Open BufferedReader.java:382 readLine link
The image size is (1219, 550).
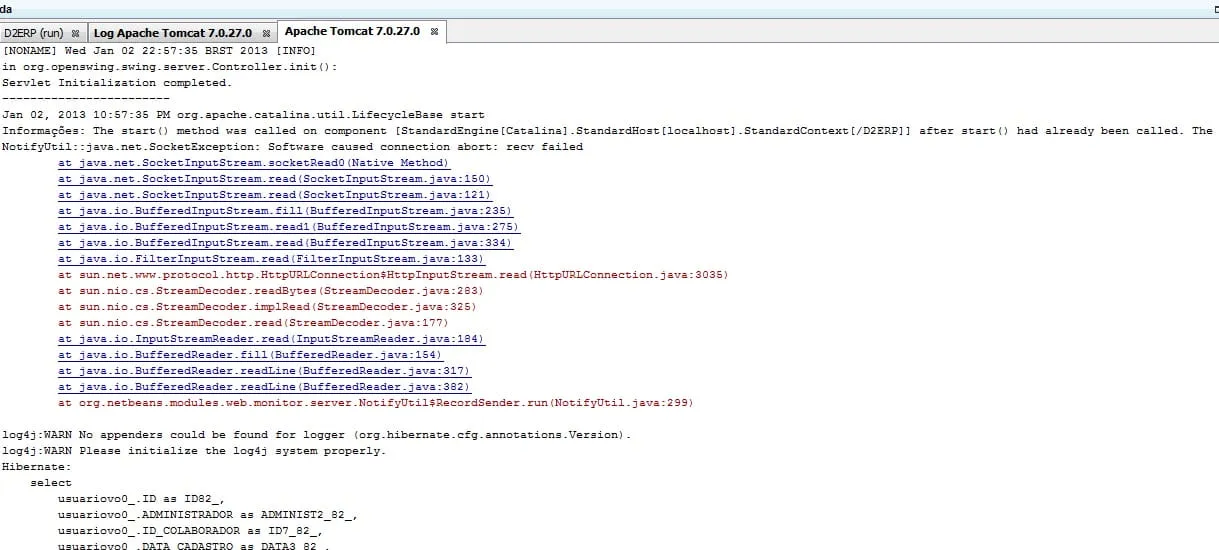tap(264, 387)
